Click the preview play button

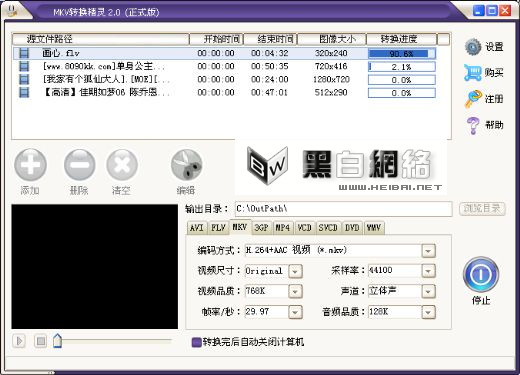pyautogui.click(x=19, y=341)
